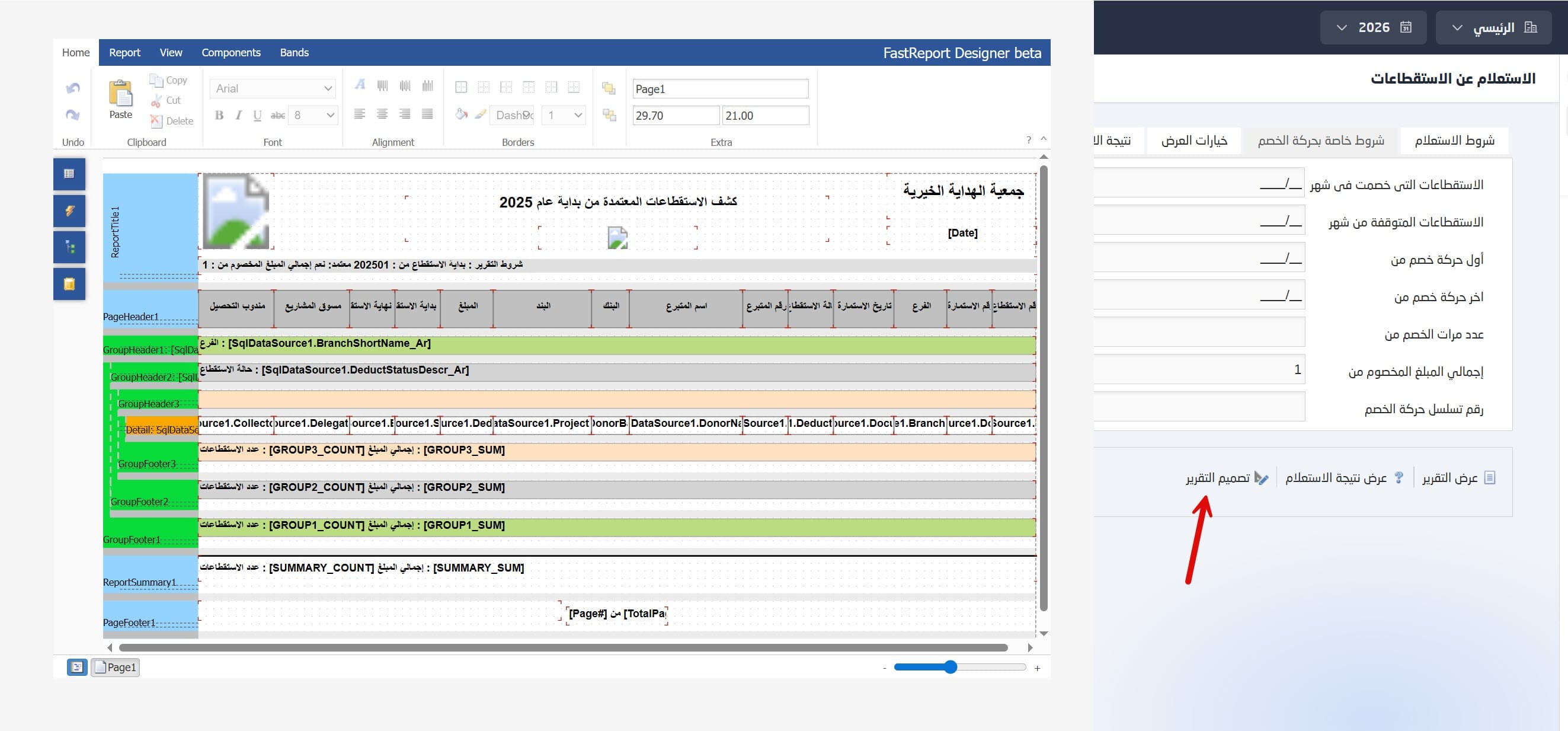
Task: Align text to the left
Action: [360, 113]
